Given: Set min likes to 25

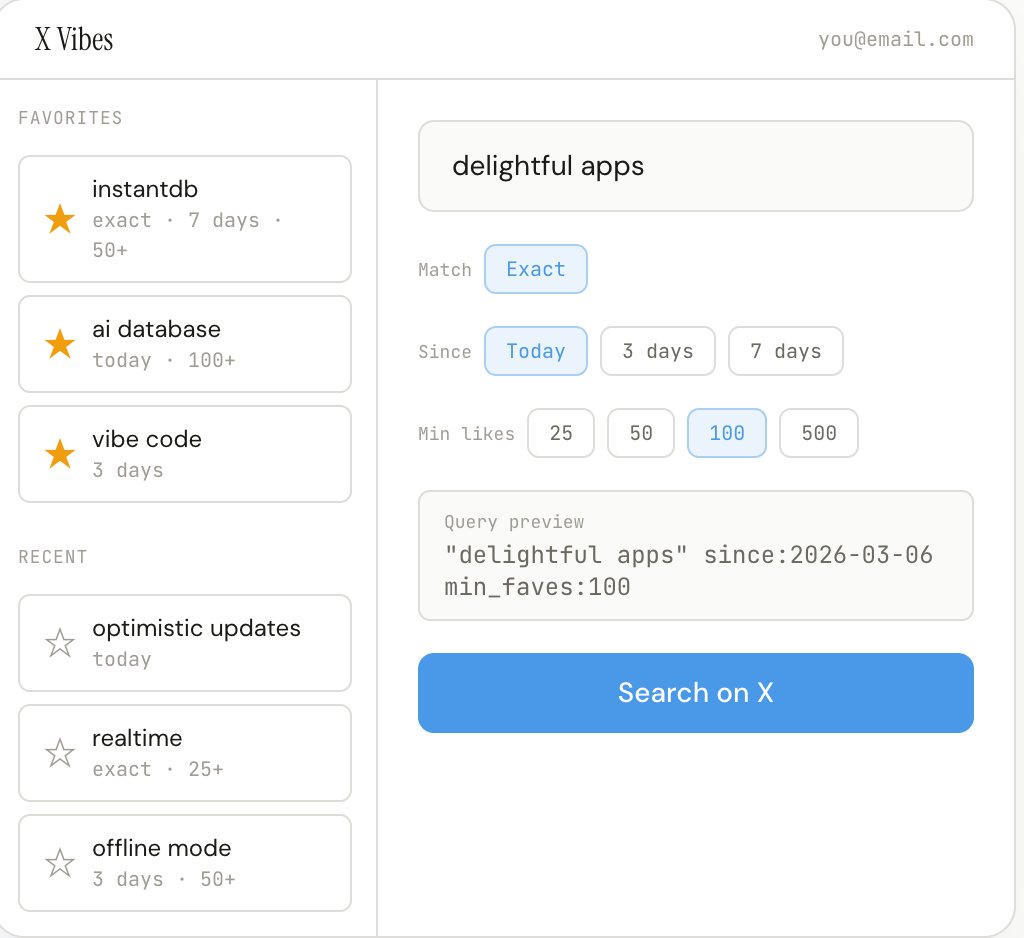Looking at the screenshot, I should (561, 433).
